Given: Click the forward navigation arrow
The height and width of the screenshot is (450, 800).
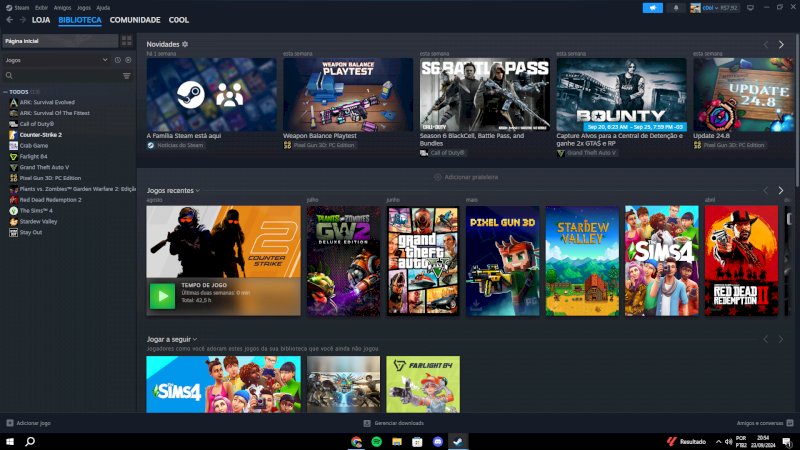Looking at the screenshot, I should click(x=22, y=20).
